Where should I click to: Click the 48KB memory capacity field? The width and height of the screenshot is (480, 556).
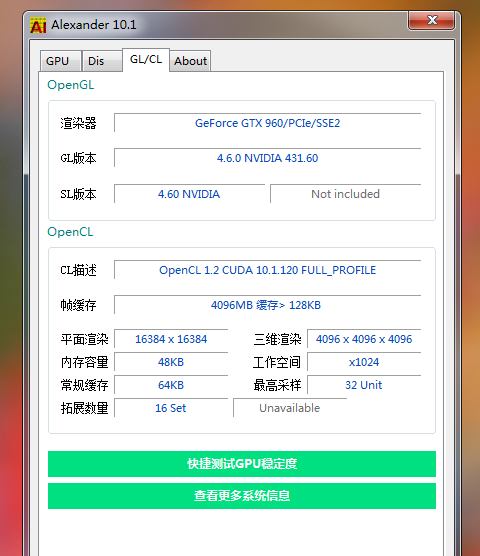tap(171, 362)
